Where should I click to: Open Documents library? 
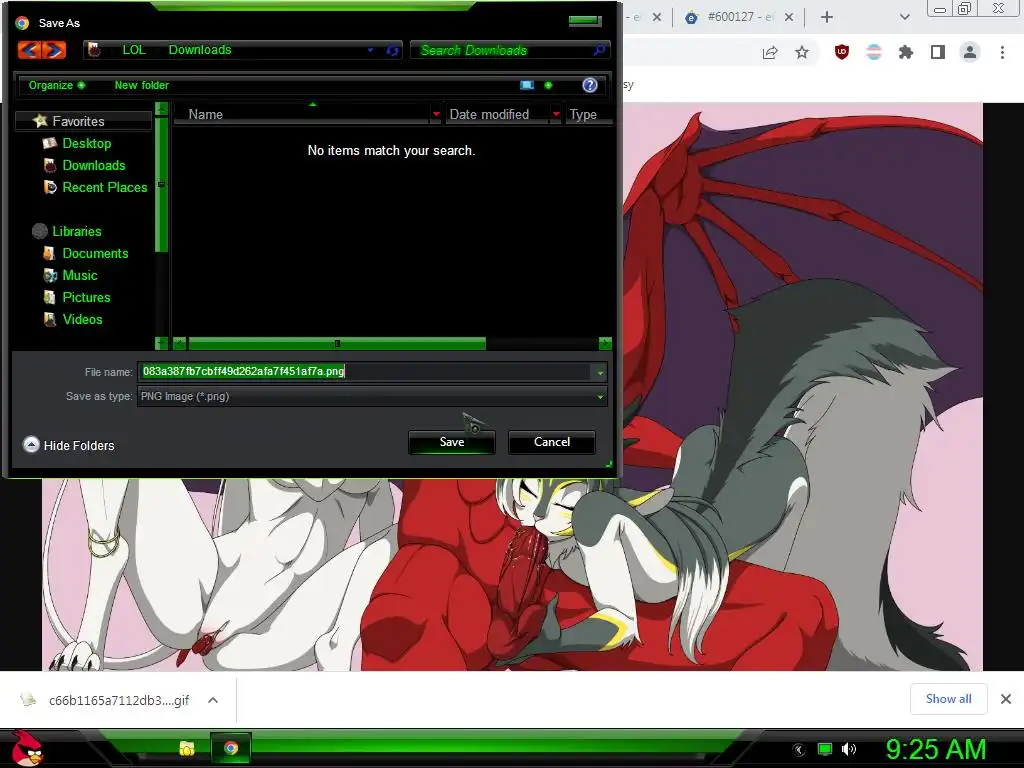pos(95,253)
